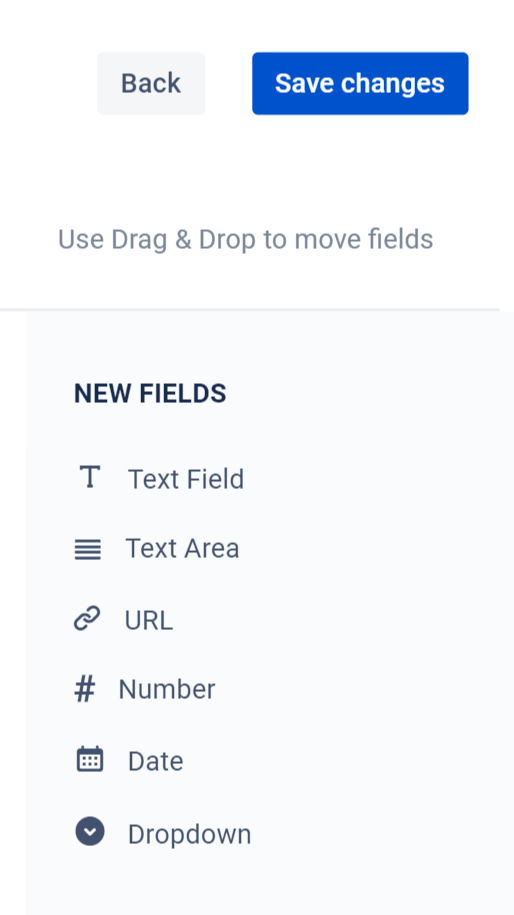
Task: Save changes with the blue button
Action: pos(360,83)
